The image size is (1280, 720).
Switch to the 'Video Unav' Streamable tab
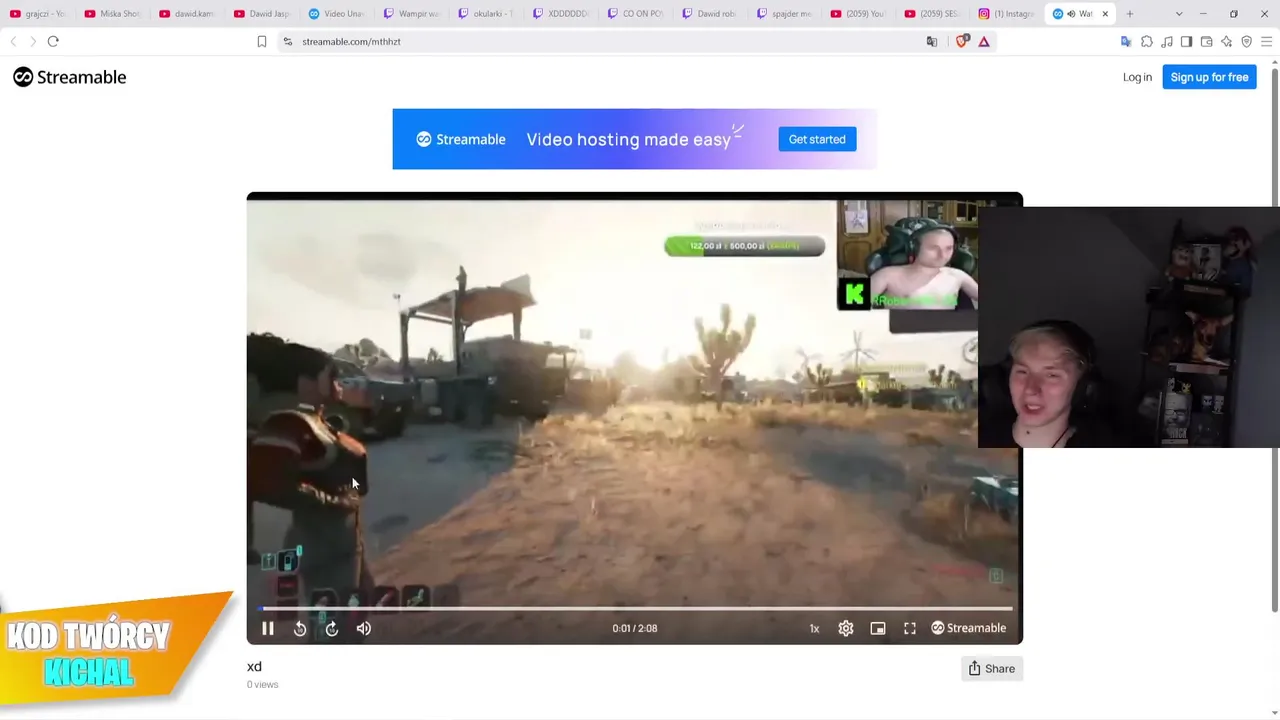tap(337, 14)
